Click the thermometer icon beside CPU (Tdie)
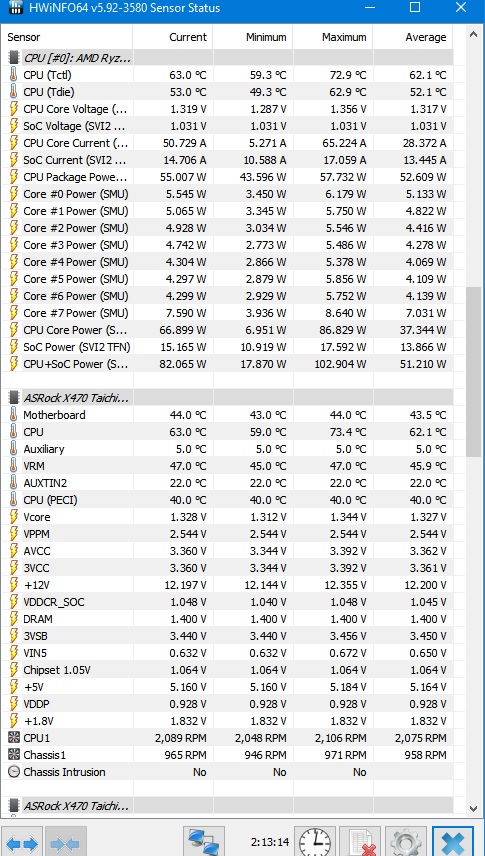485x856 pixels. (x=14, y=92)
